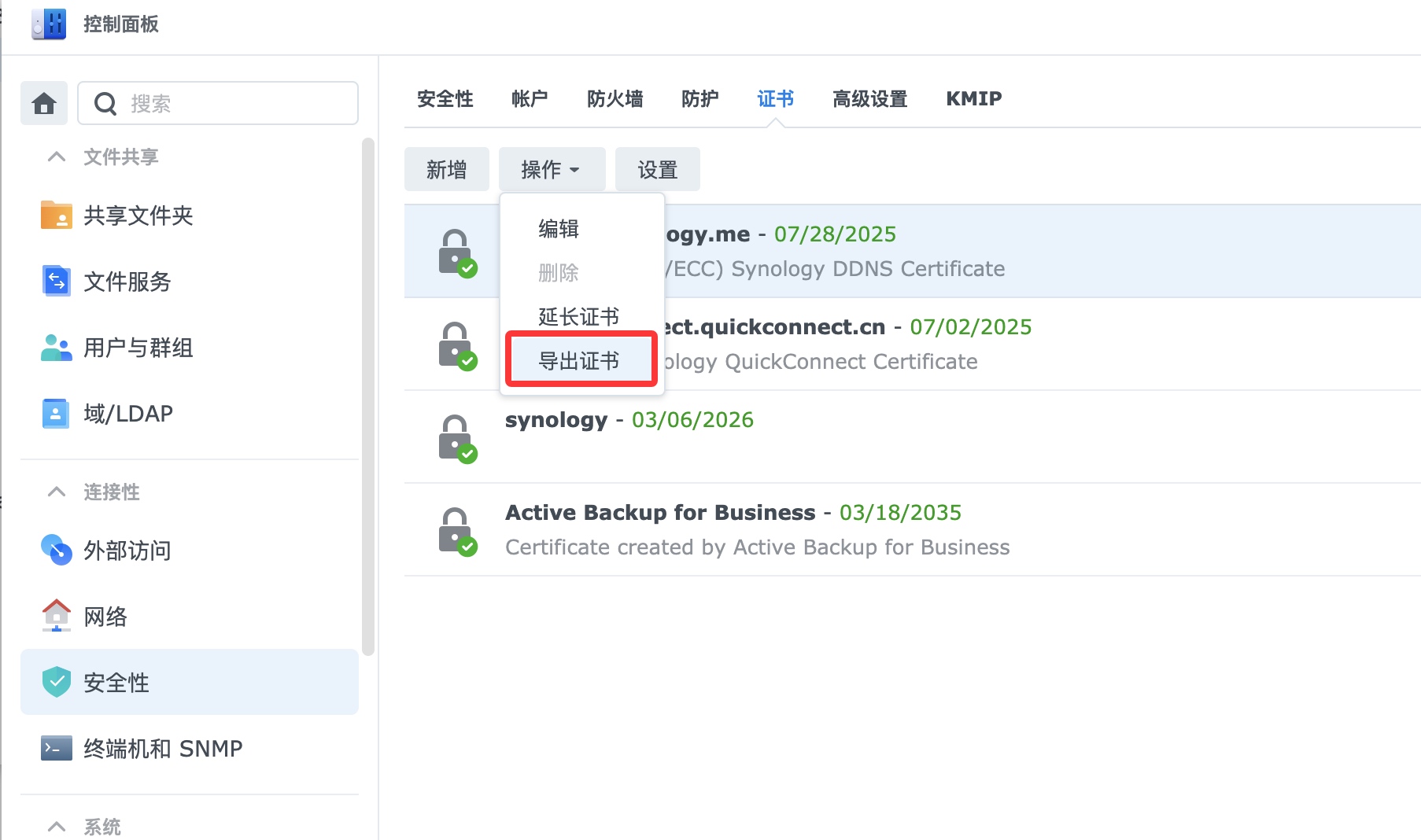Click the 设置 button
Screen dimensions: 1421x840
click(657, 169)
